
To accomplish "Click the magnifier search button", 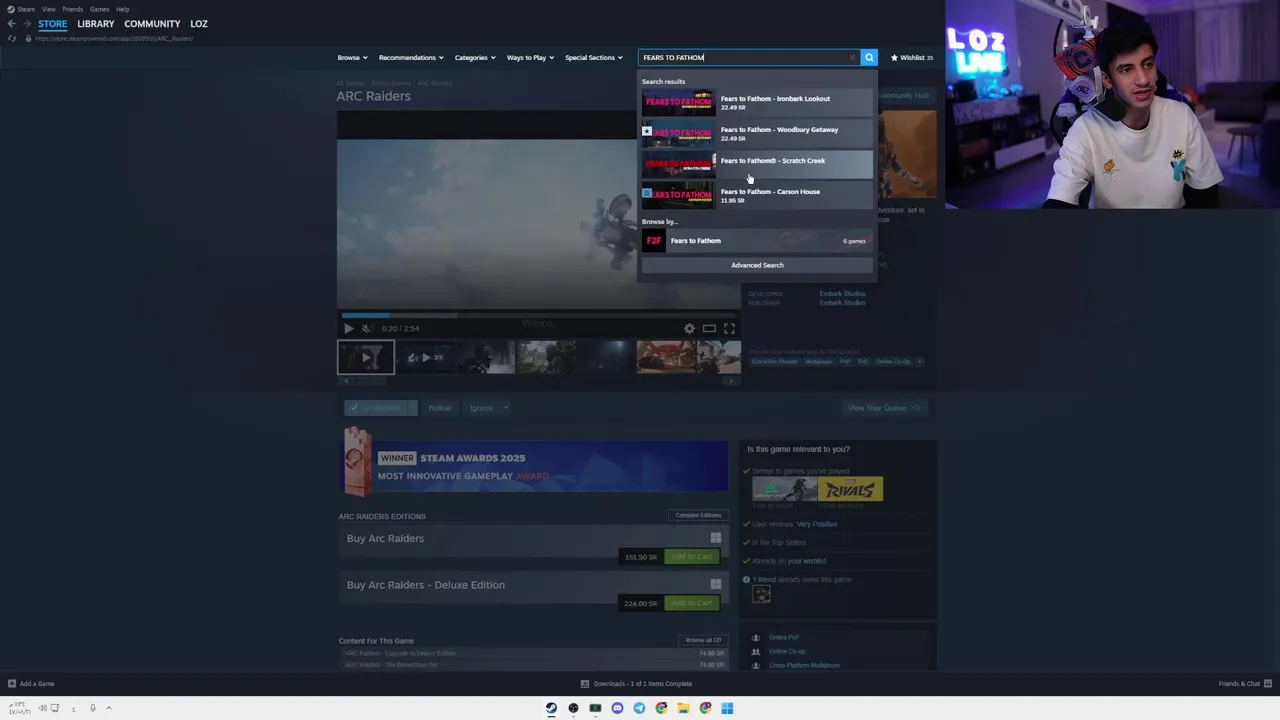I will tap(869, 57).
